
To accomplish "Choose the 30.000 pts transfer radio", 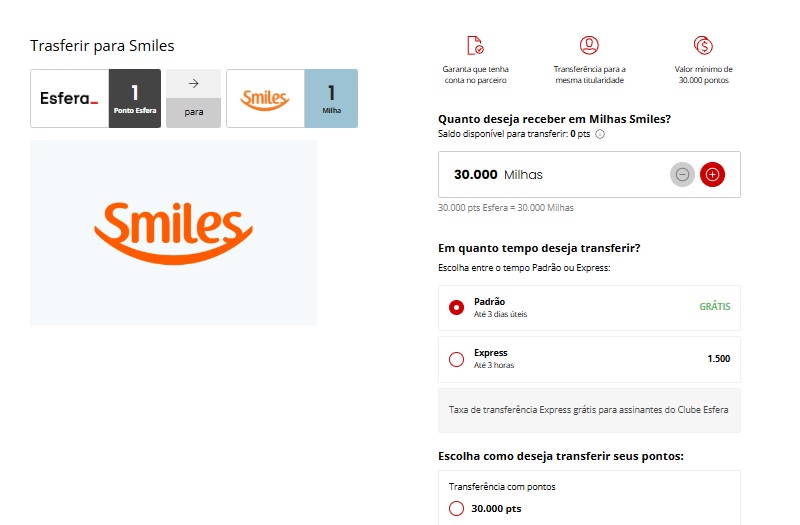I will (457, 508).
